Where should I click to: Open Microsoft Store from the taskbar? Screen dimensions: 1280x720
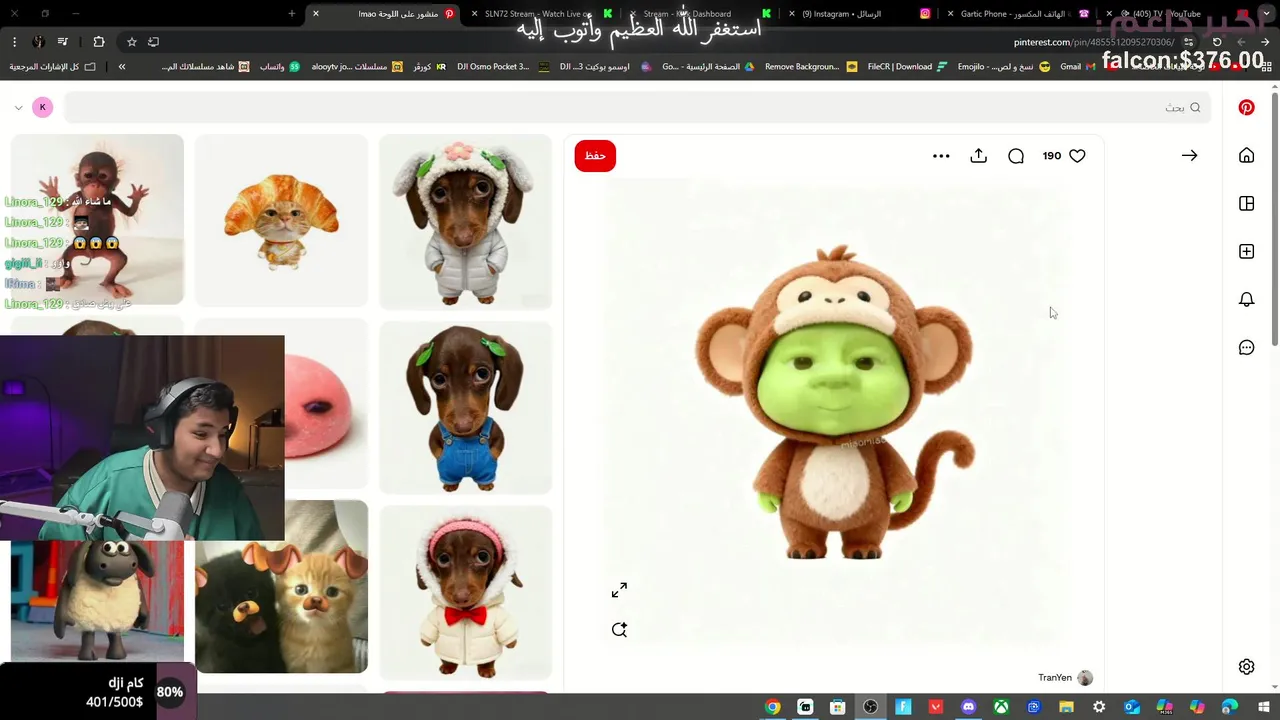pos(838,707)
